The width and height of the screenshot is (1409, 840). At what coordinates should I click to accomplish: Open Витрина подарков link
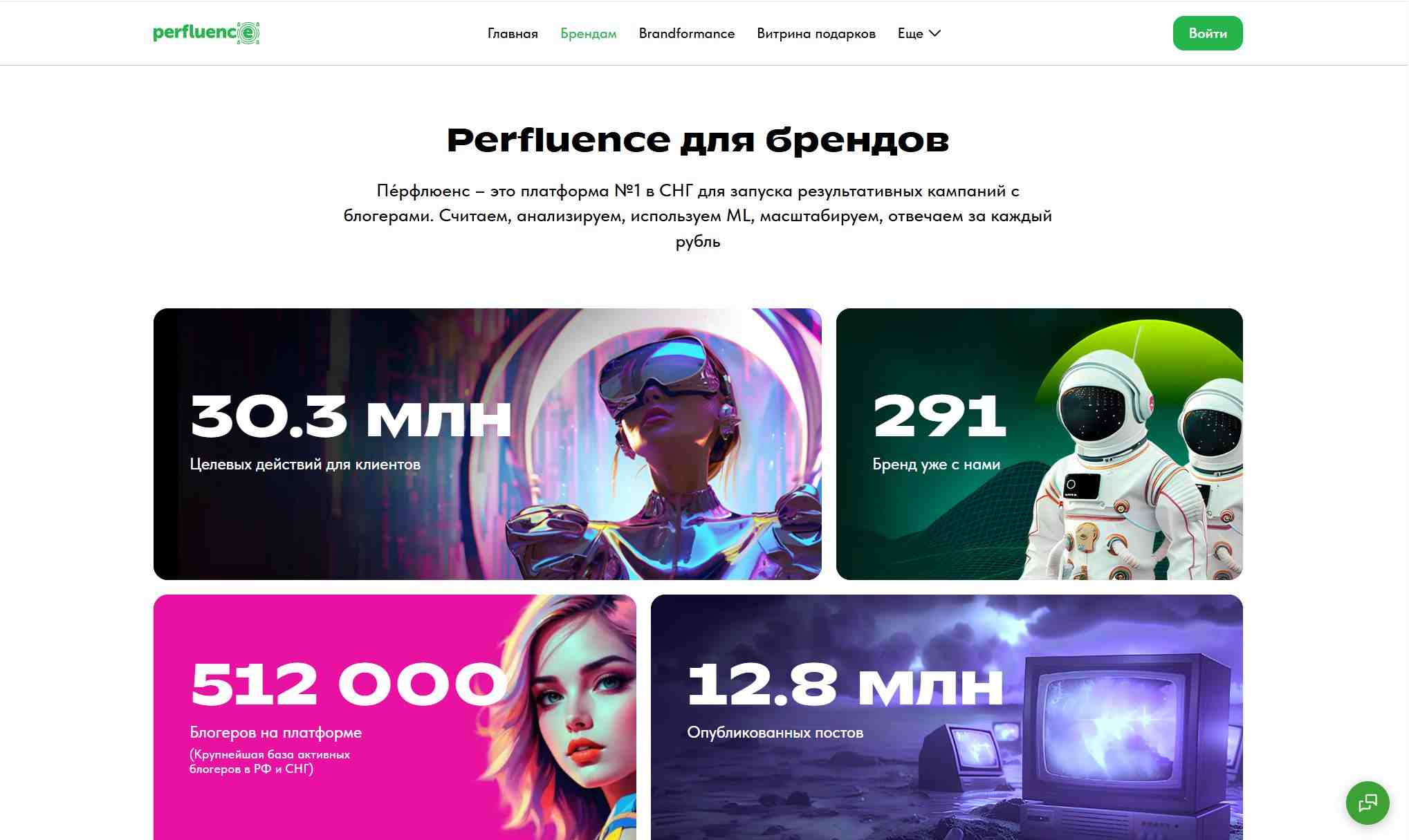click(x=816, y=33)
